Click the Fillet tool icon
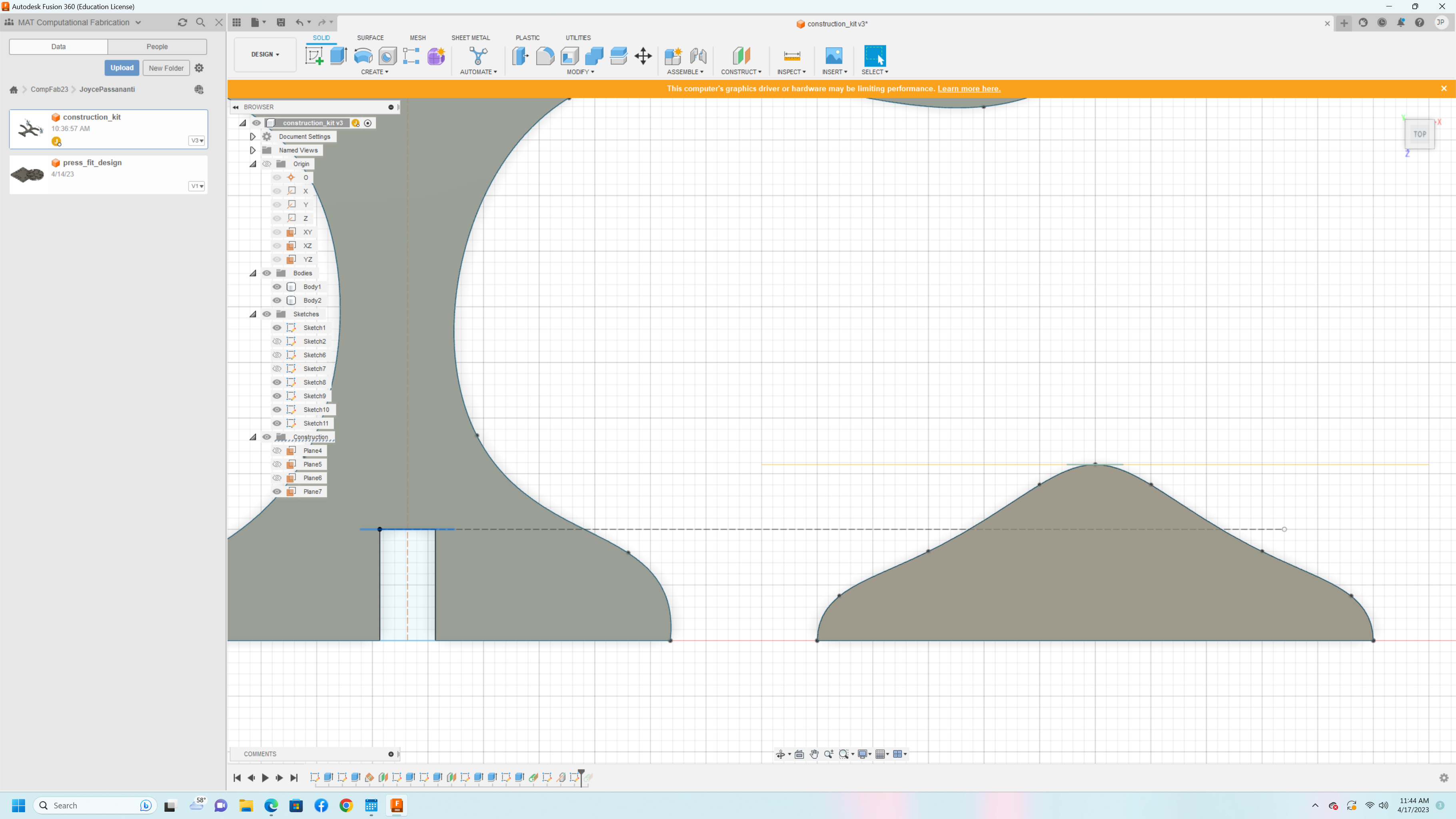This screenshot has width=1456, height=819. tap(545, 56)
